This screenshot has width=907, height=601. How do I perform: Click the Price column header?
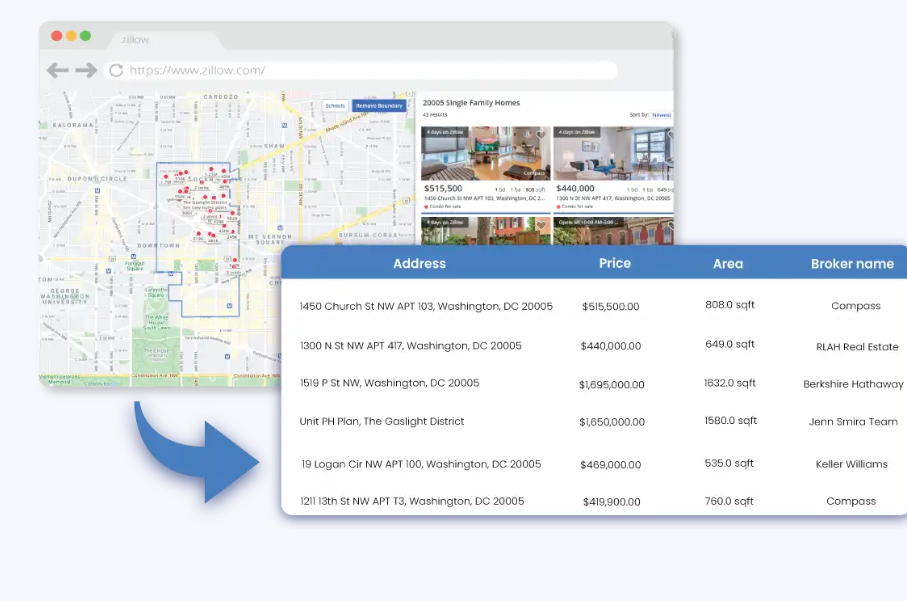[615, 263]
